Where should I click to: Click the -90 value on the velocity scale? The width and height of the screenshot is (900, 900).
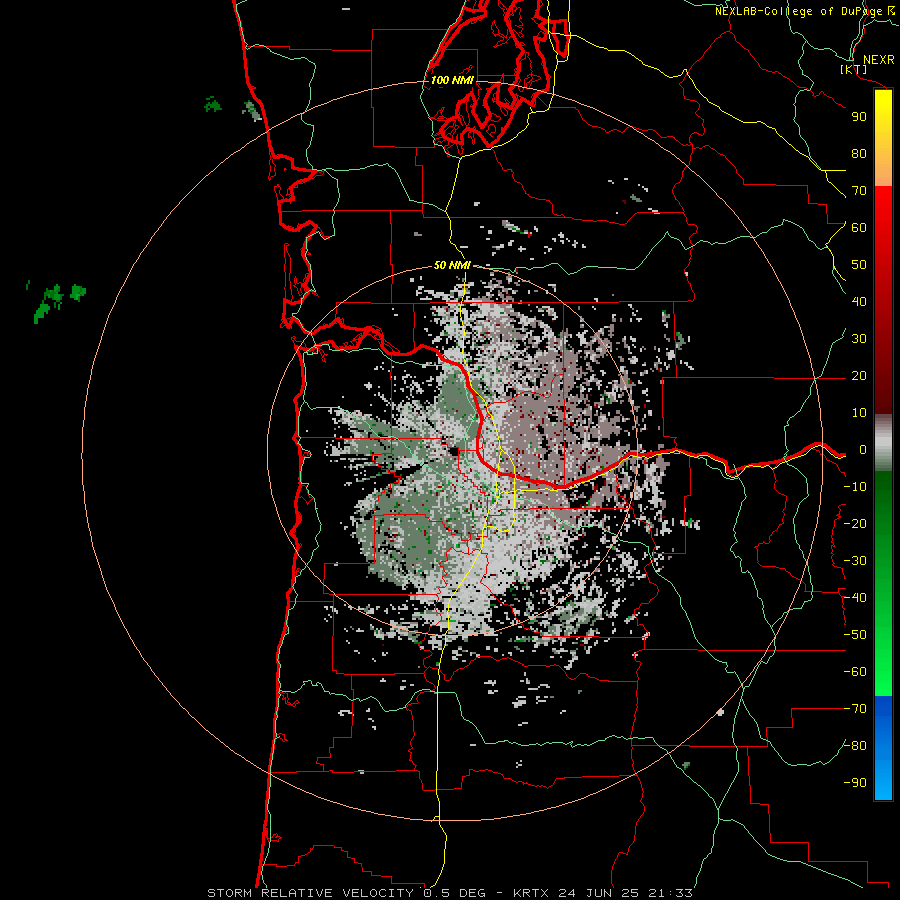[855, 783]
